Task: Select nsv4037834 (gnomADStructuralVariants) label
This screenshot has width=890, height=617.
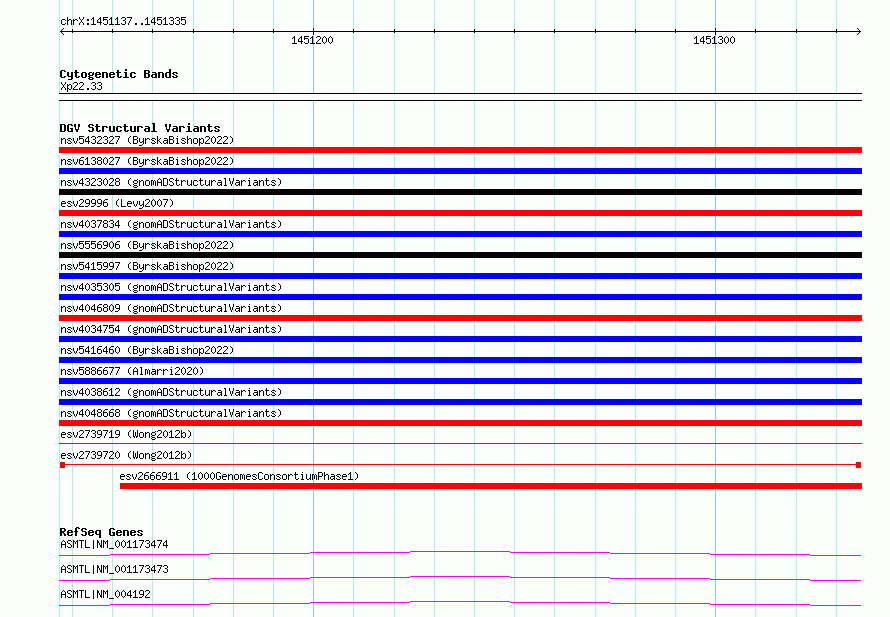Action: point(171,224)
